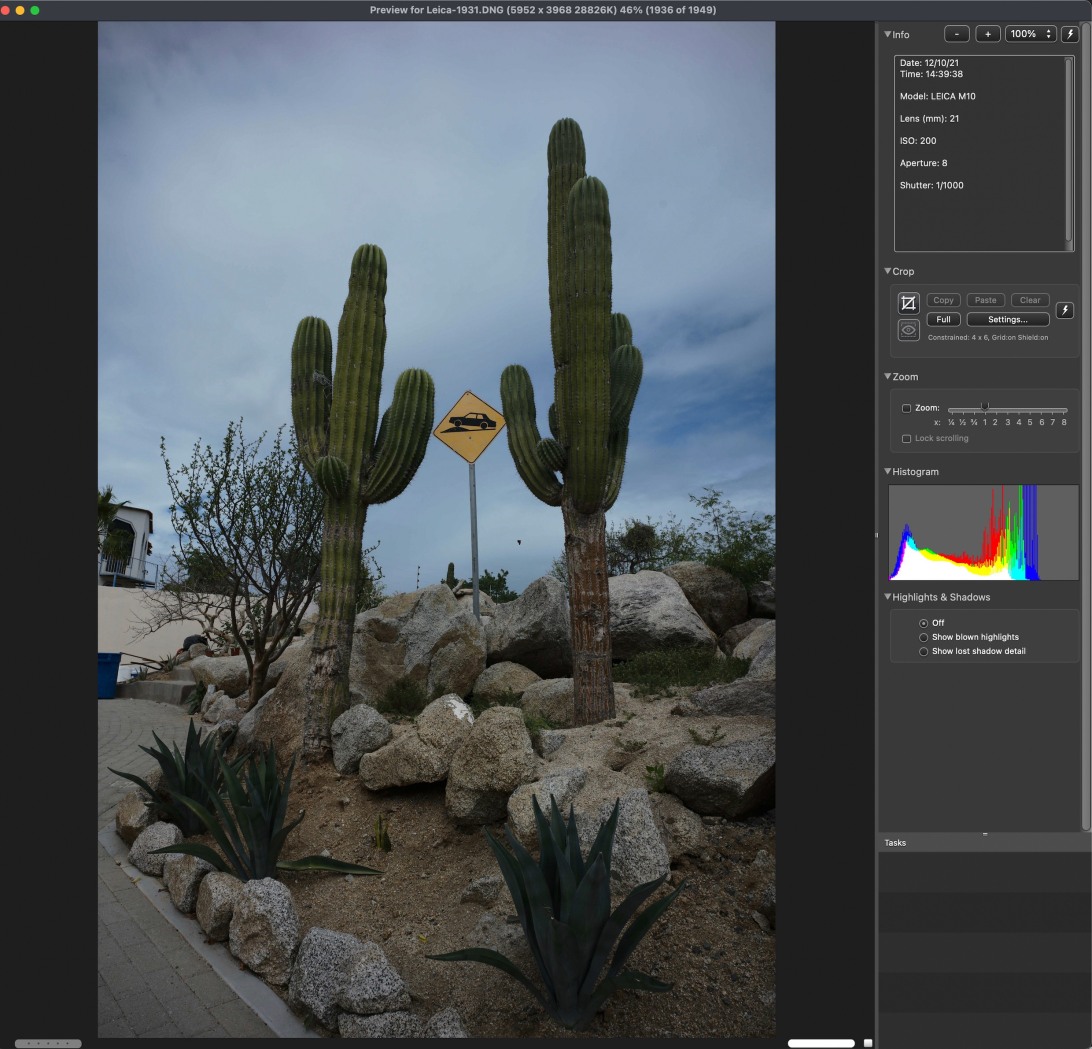Open crop Settings... dialog
1092x1049 pixels.
click(x=1007, y=319)
